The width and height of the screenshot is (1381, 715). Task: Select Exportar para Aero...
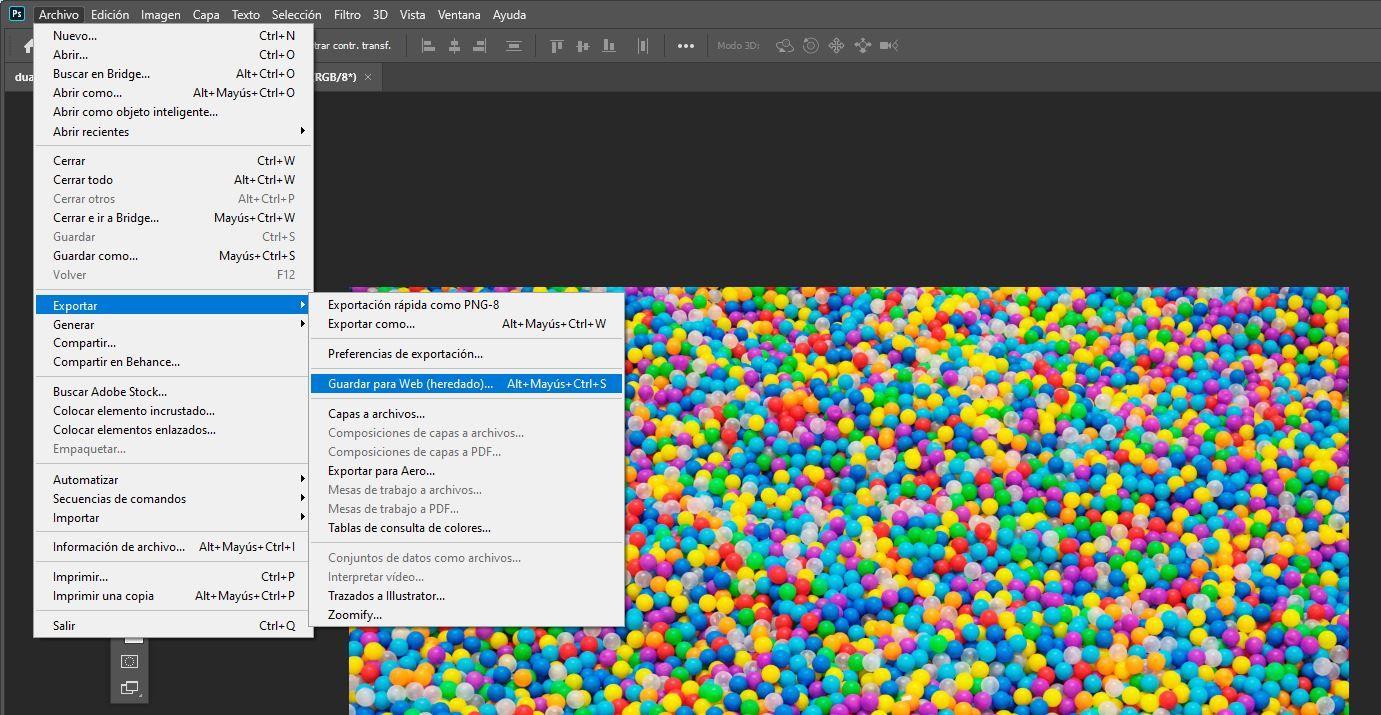pyautogui.click(x=467, y=471)
